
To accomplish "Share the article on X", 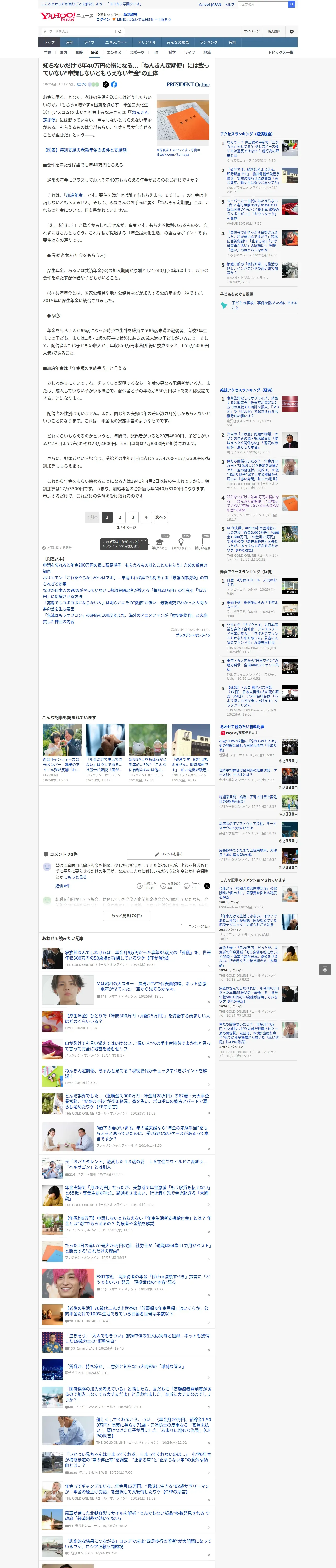I will pyautogui.click(x=105, y=85).
